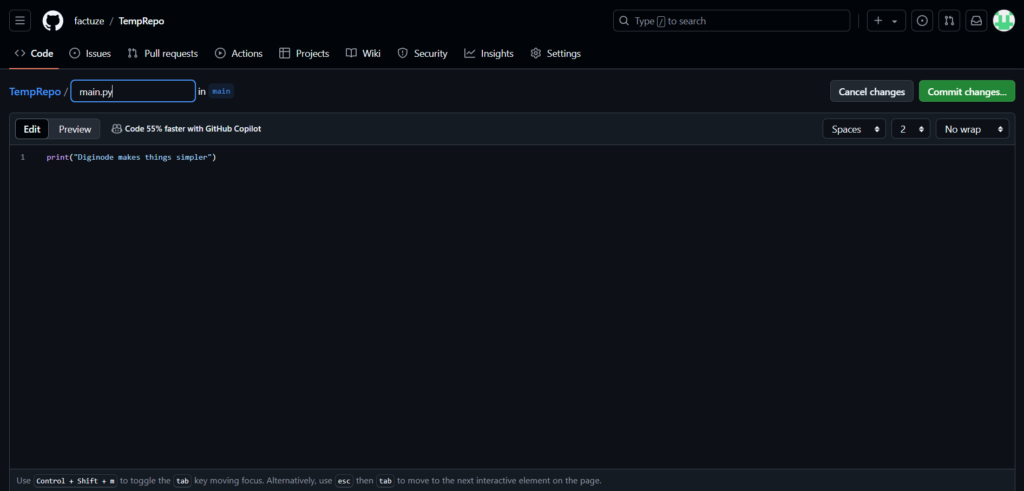Click the main.py filename input field

(133, 92)
